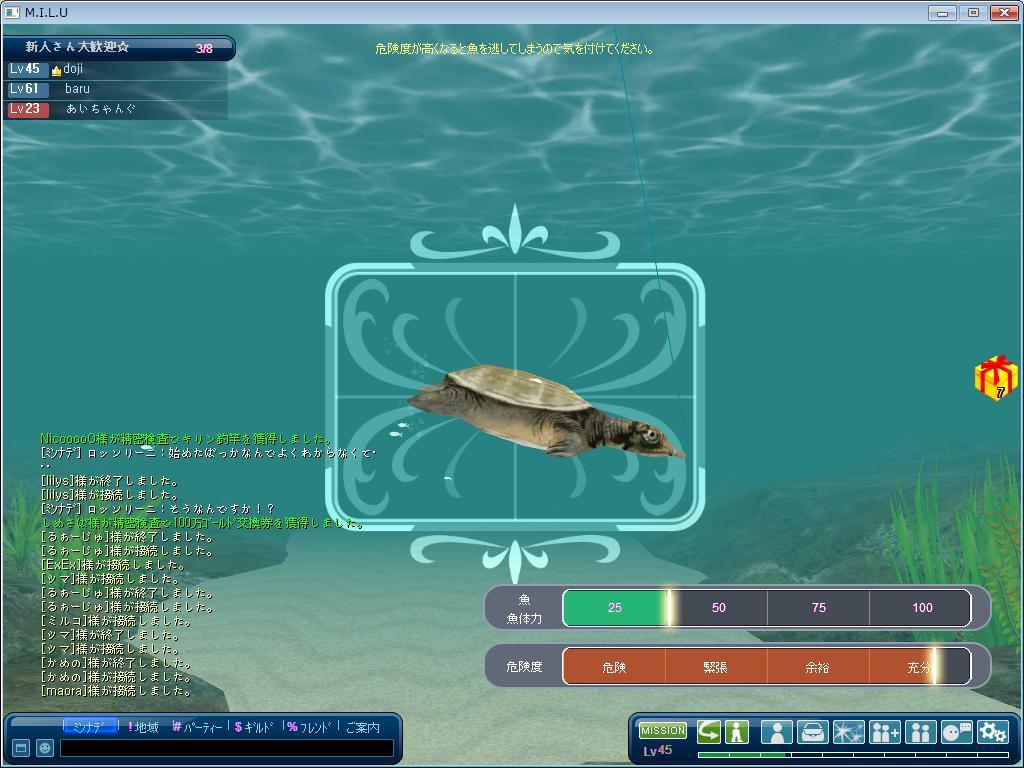Click the green curved return arrow icon
The height and width of the screenshot is (768, 1024).
(709, 732)
